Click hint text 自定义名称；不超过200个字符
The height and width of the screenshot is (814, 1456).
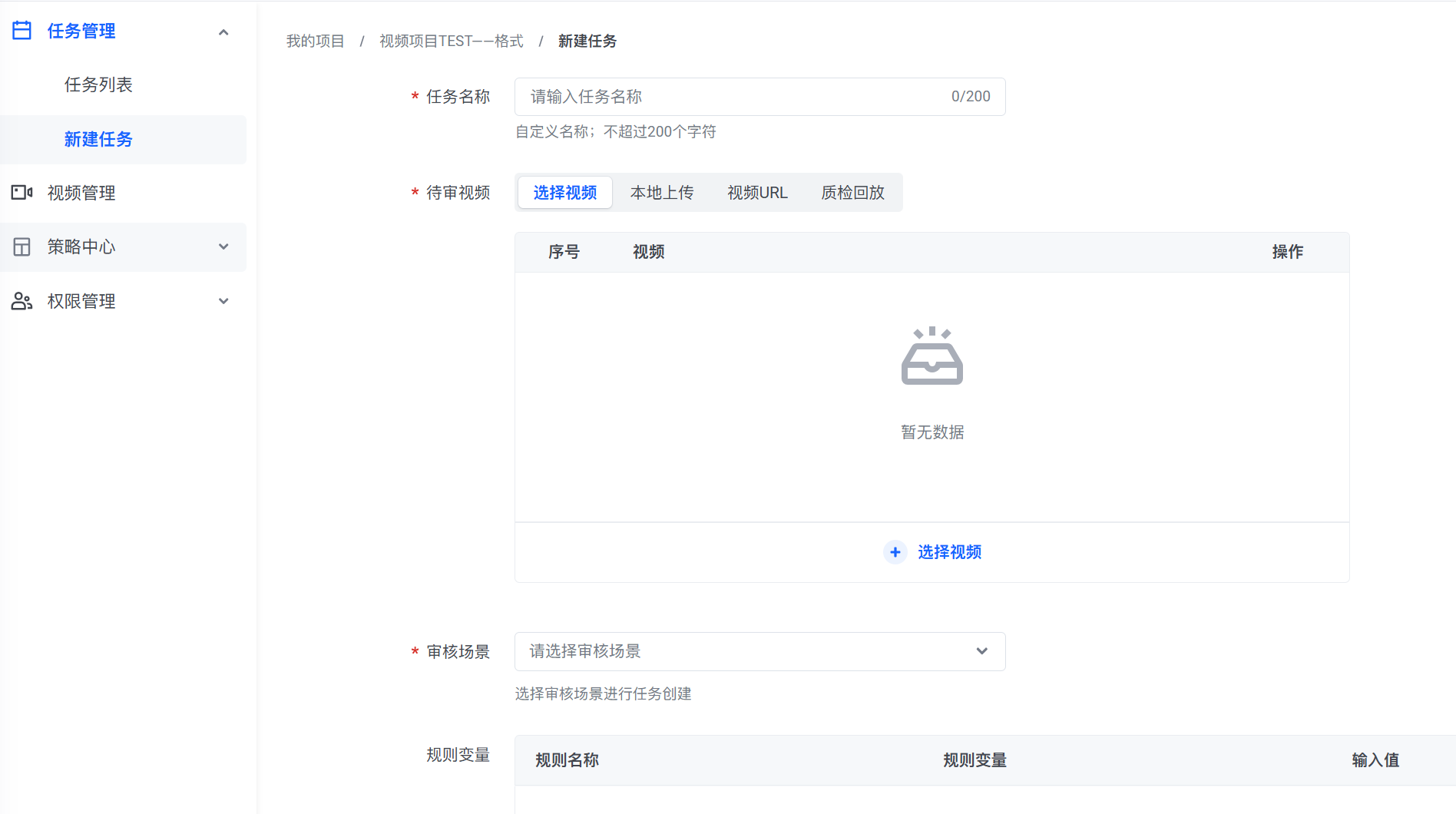[616, 132]
